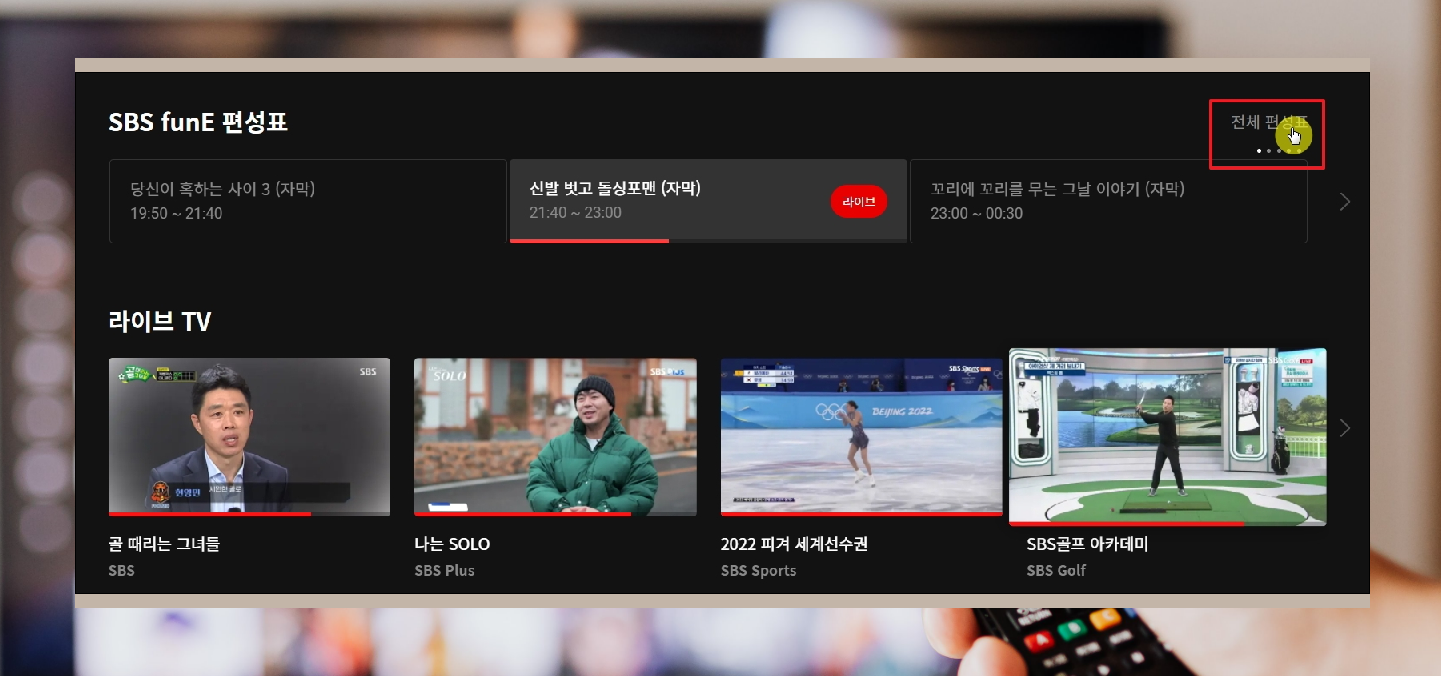Open the 전체 편성표 full schedule link

tap(1269, 123)
